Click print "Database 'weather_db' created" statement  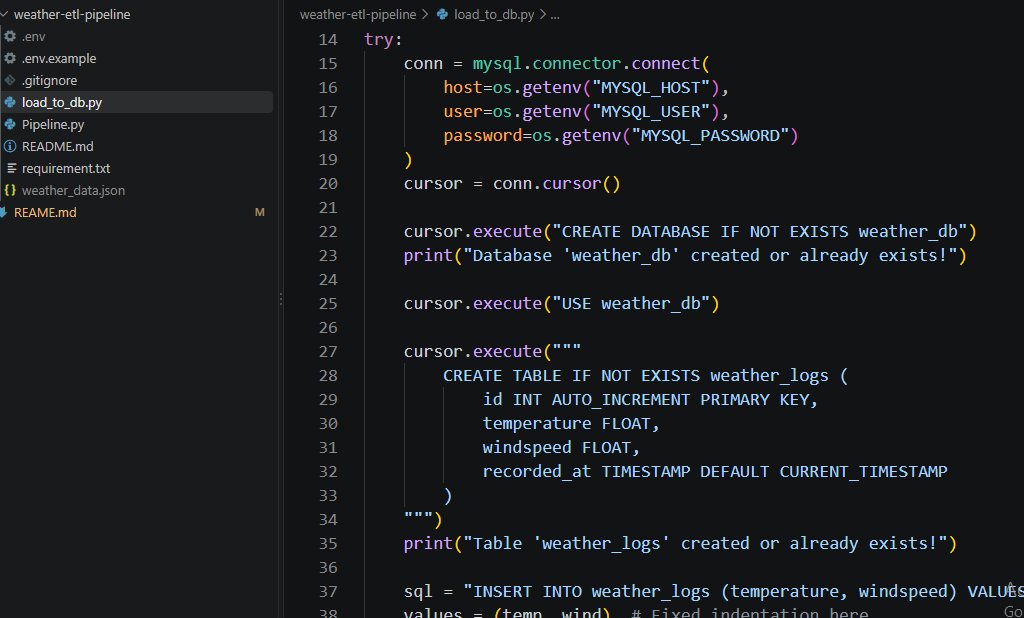tap(685, 255)
